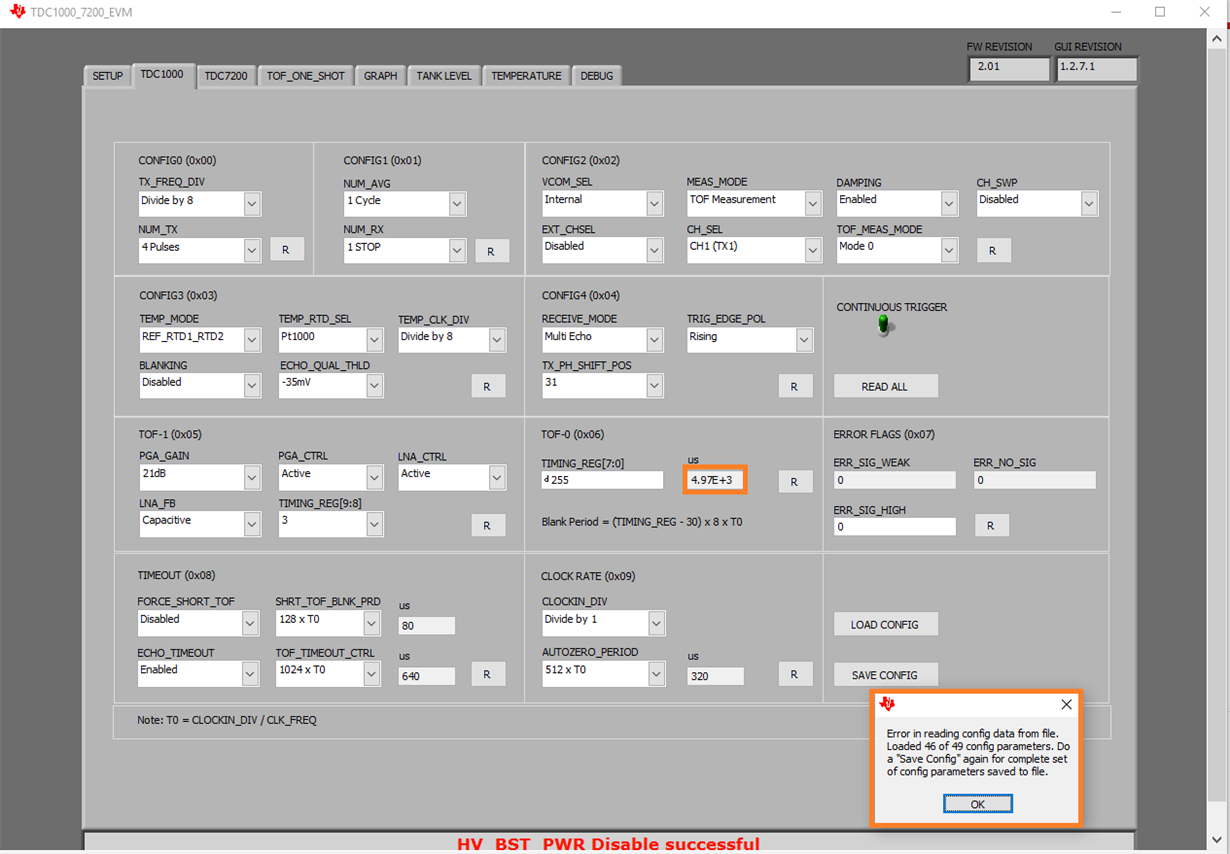Expand the MEAS_MODE dropdown

(x=813, y=203)
